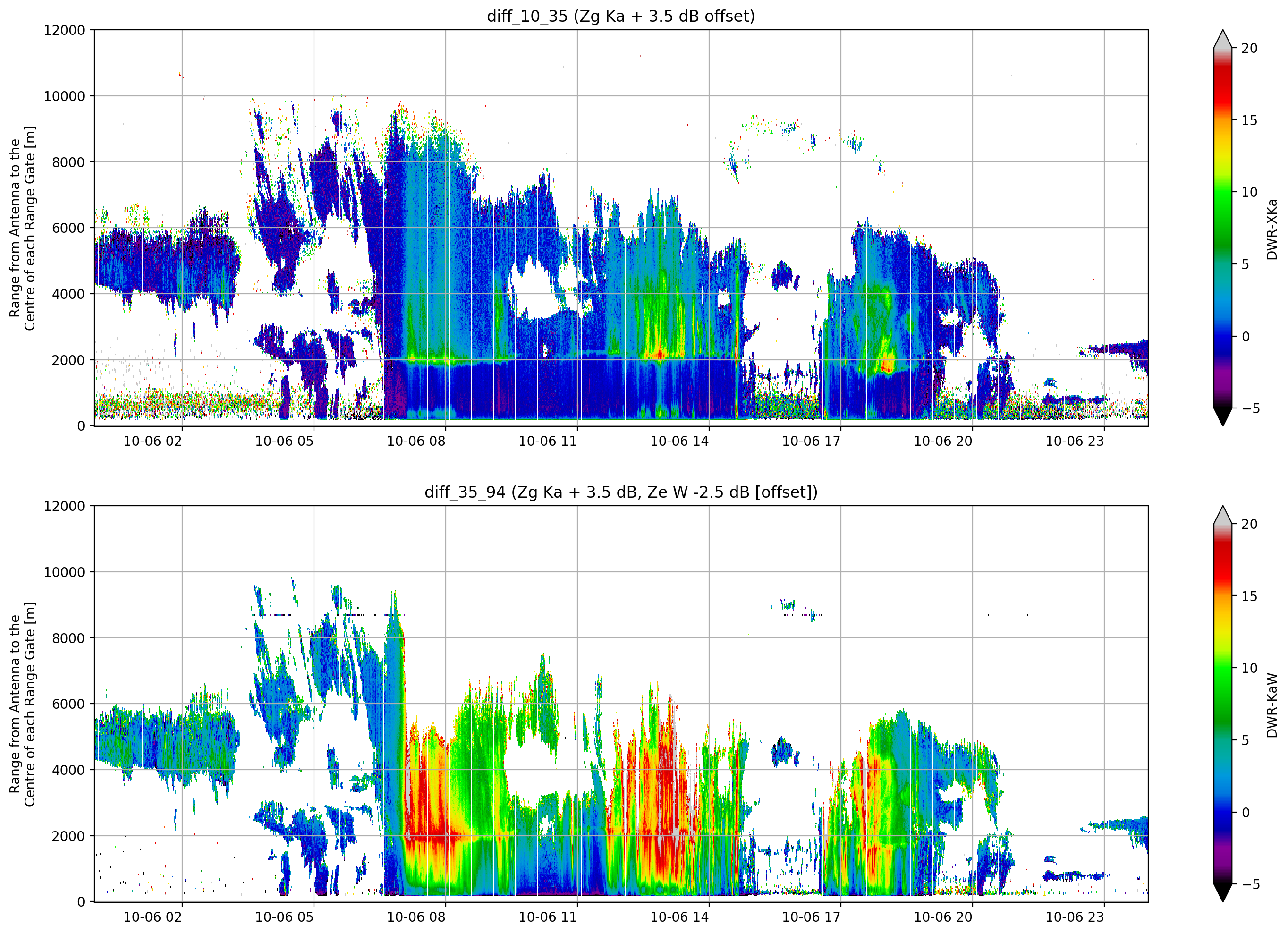Click '10-06 14' on the diff_10_35 plot x-axis
The width and height of the screenshot is (1288, 934).
click(x=680, y=441)
